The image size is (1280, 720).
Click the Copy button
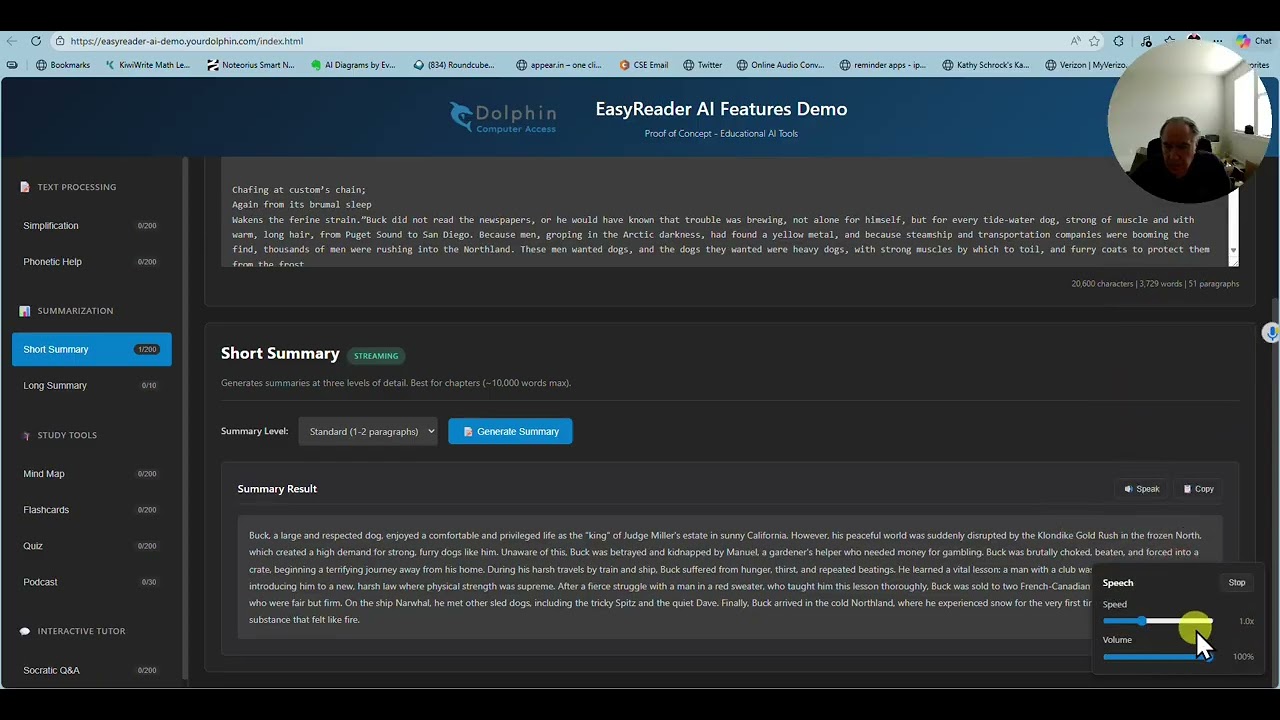tap(1198, 489)
